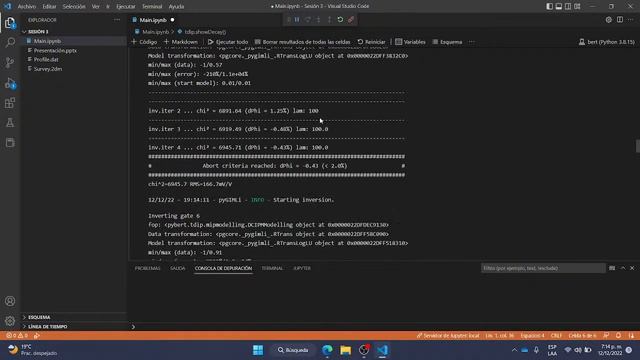
Task: Open notifications bell in status bar
Action: [618, 336]
